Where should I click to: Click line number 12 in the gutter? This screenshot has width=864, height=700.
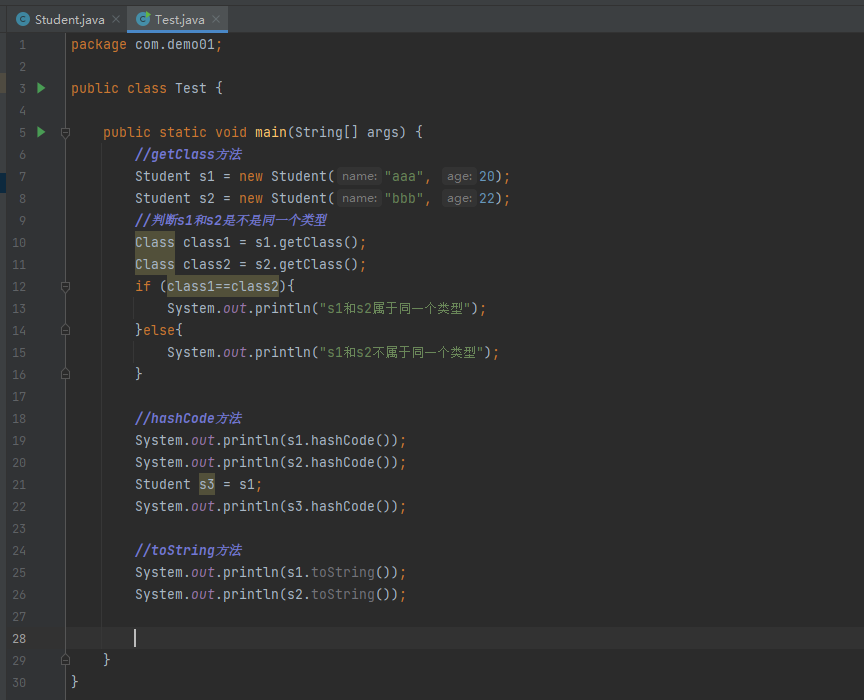[19, 287]
